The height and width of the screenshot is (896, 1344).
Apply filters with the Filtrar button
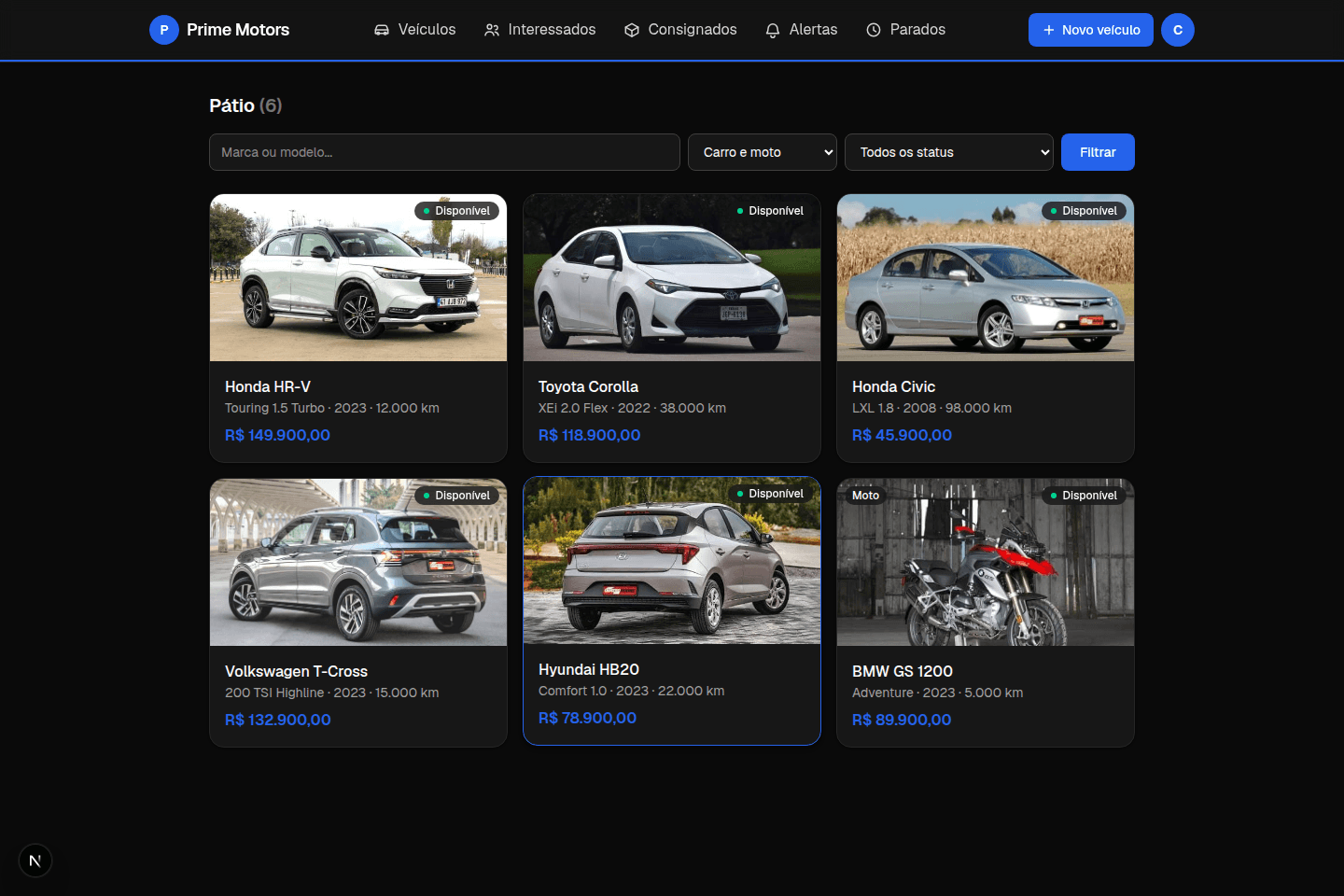coord(1098,152)
